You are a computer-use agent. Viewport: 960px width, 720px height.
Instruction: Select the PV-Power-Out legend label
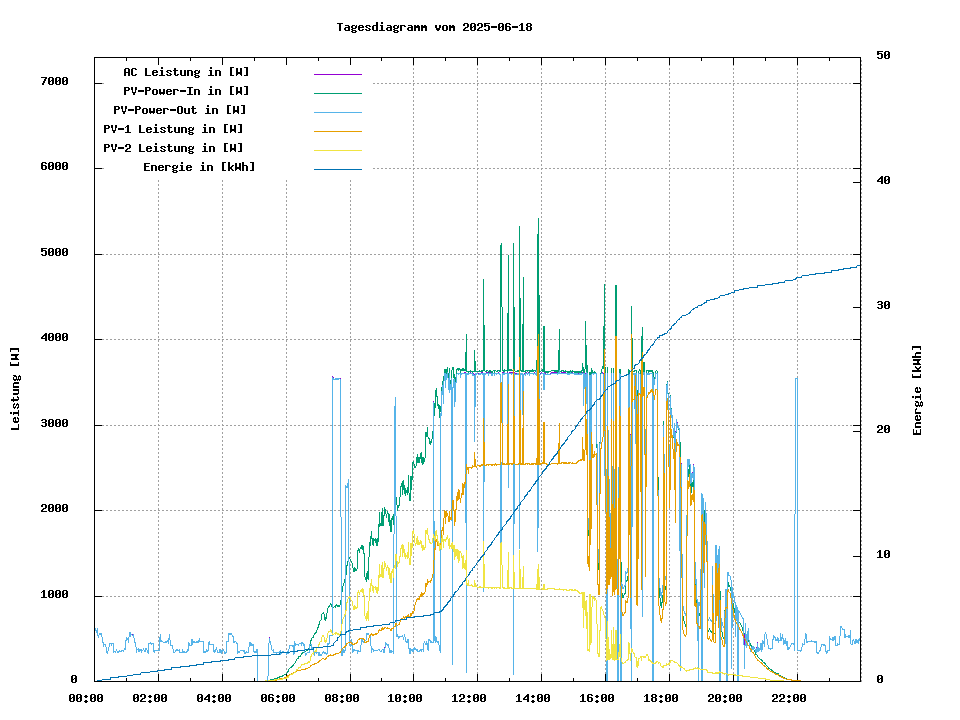pyautogui.click(x=180, y=110)
